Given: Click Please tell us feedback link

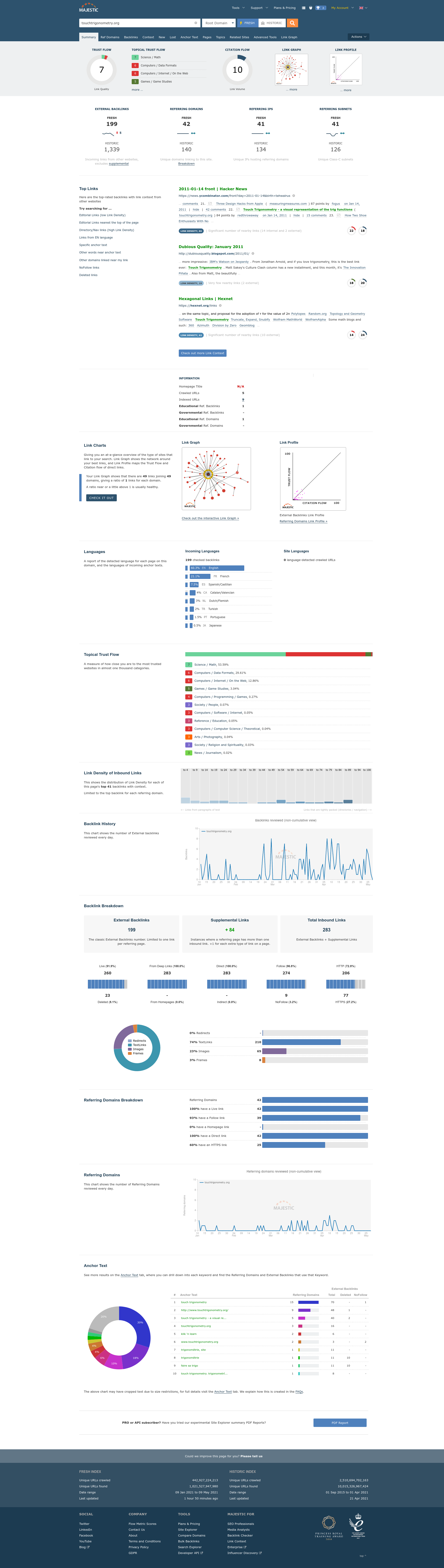Looking at the screenshot, I should pos(251,1457).
